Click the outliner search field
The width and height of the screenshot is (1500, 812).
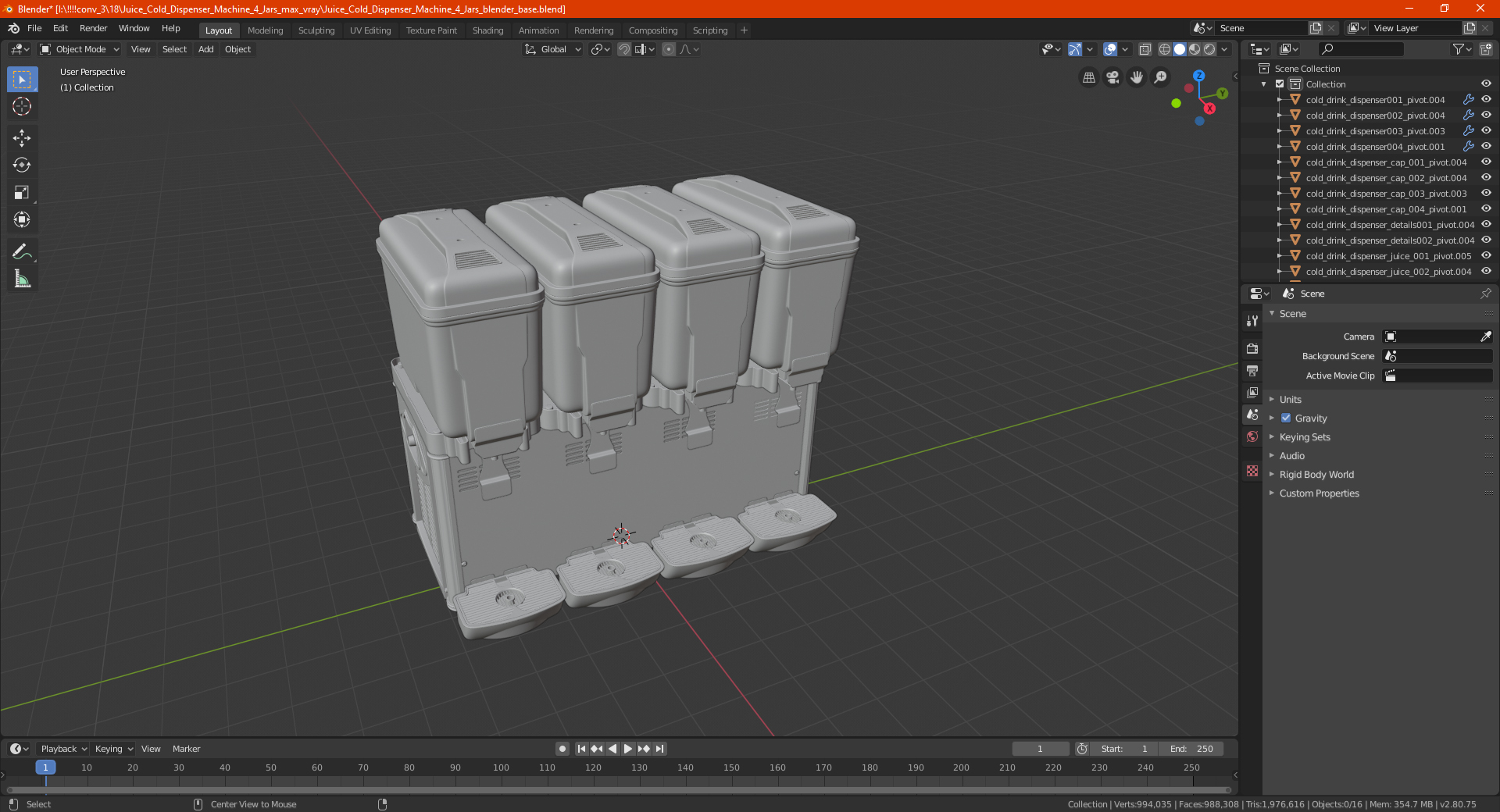1360,49
